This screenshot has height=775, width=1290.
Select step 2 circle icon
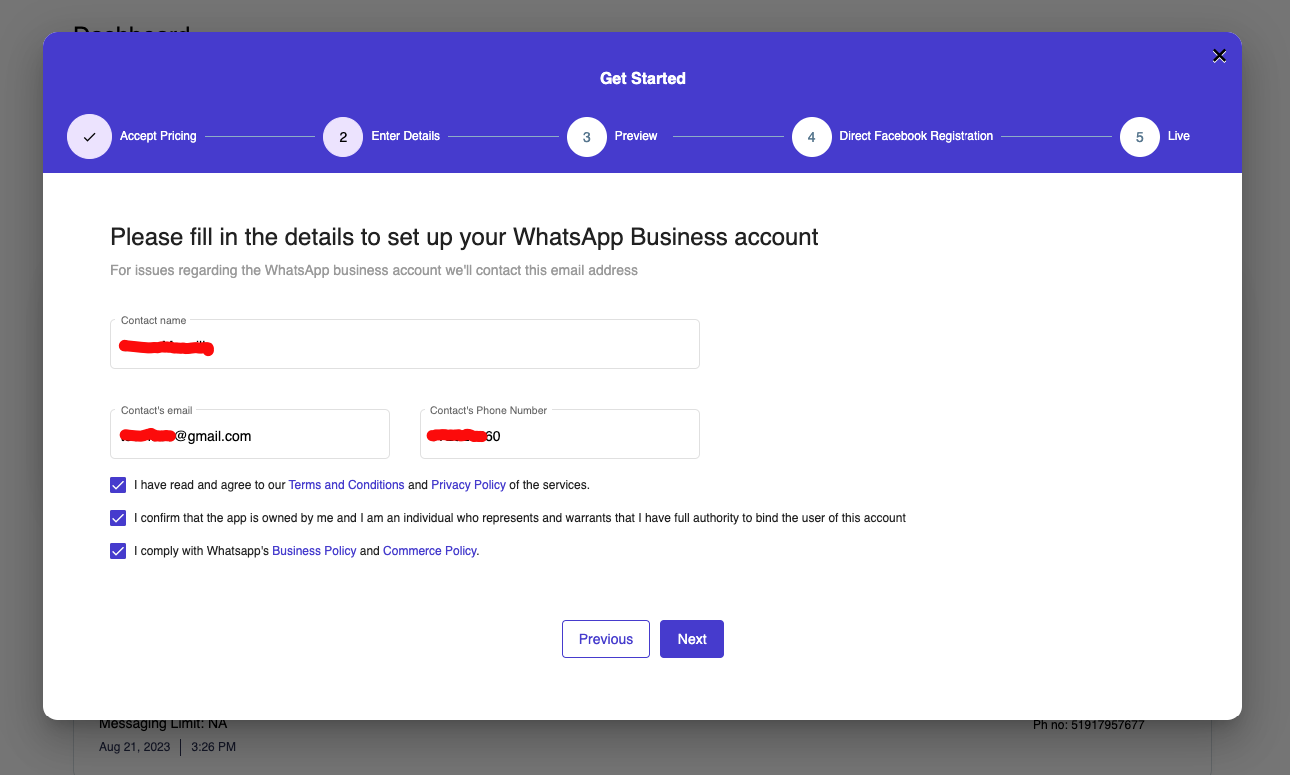(343, 137)
